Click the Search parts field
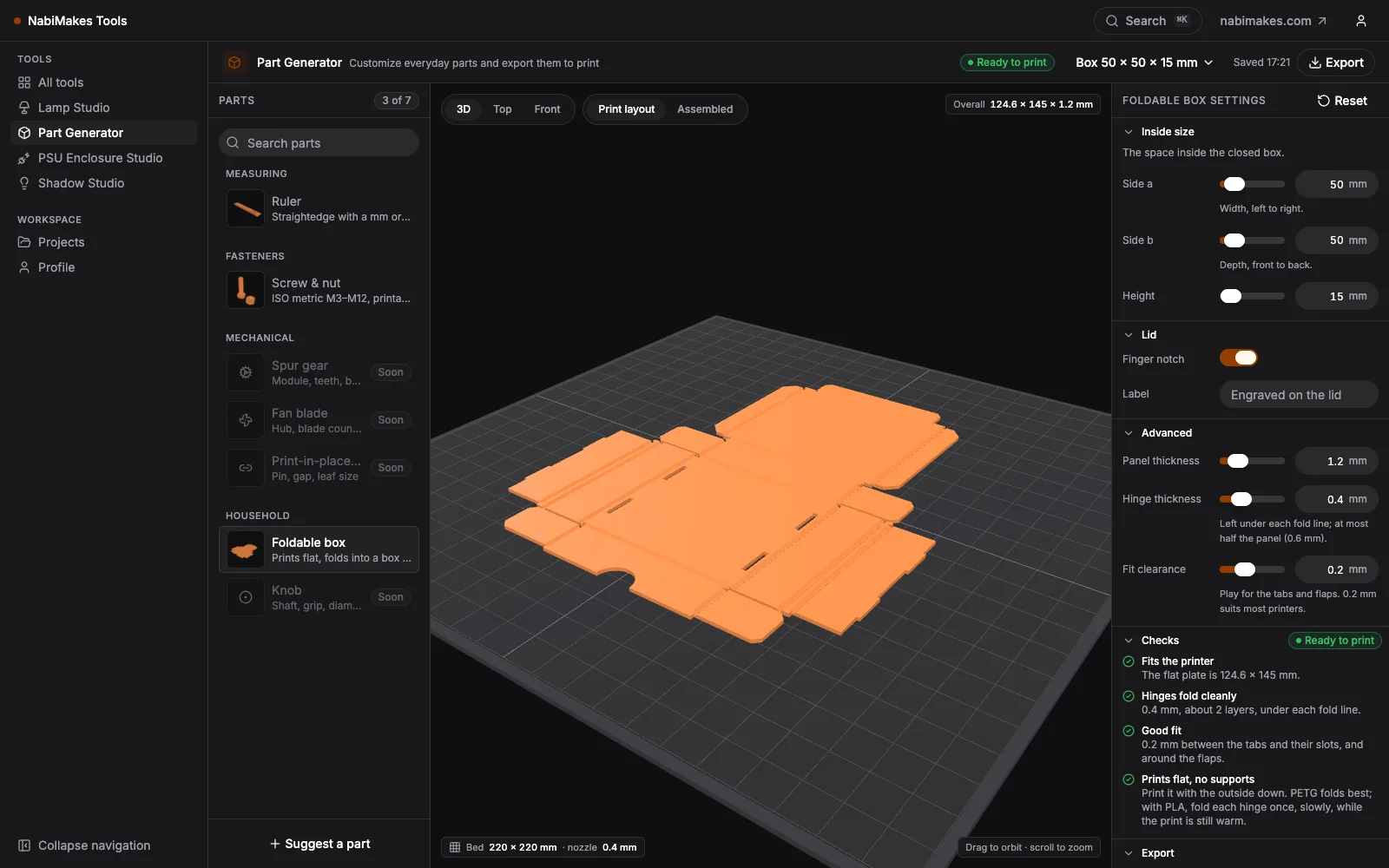1389x868 pixels. [x=319, y=142]
